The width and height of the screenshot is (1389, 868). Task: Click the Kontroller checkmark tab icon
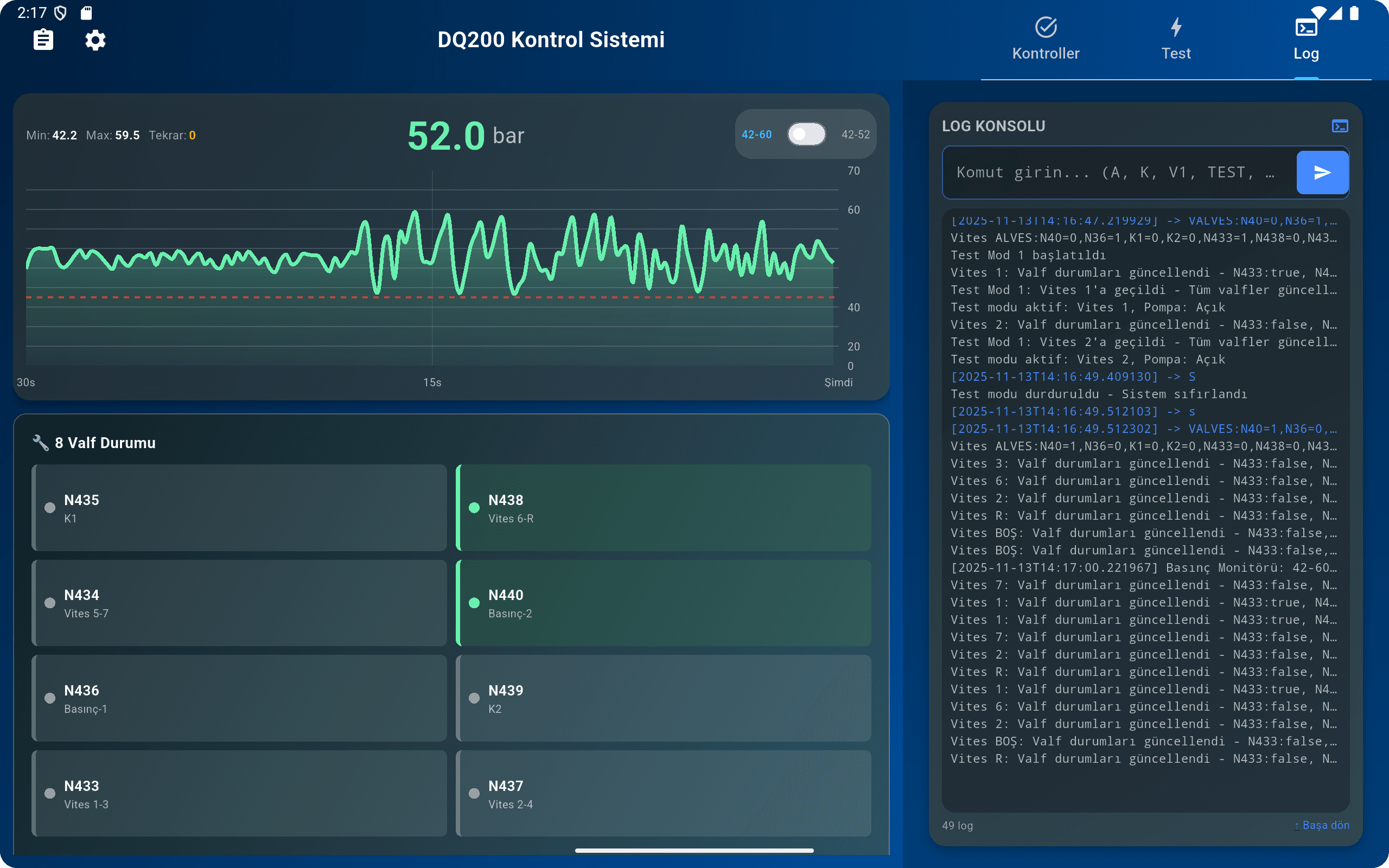(x=1045, y=27)
